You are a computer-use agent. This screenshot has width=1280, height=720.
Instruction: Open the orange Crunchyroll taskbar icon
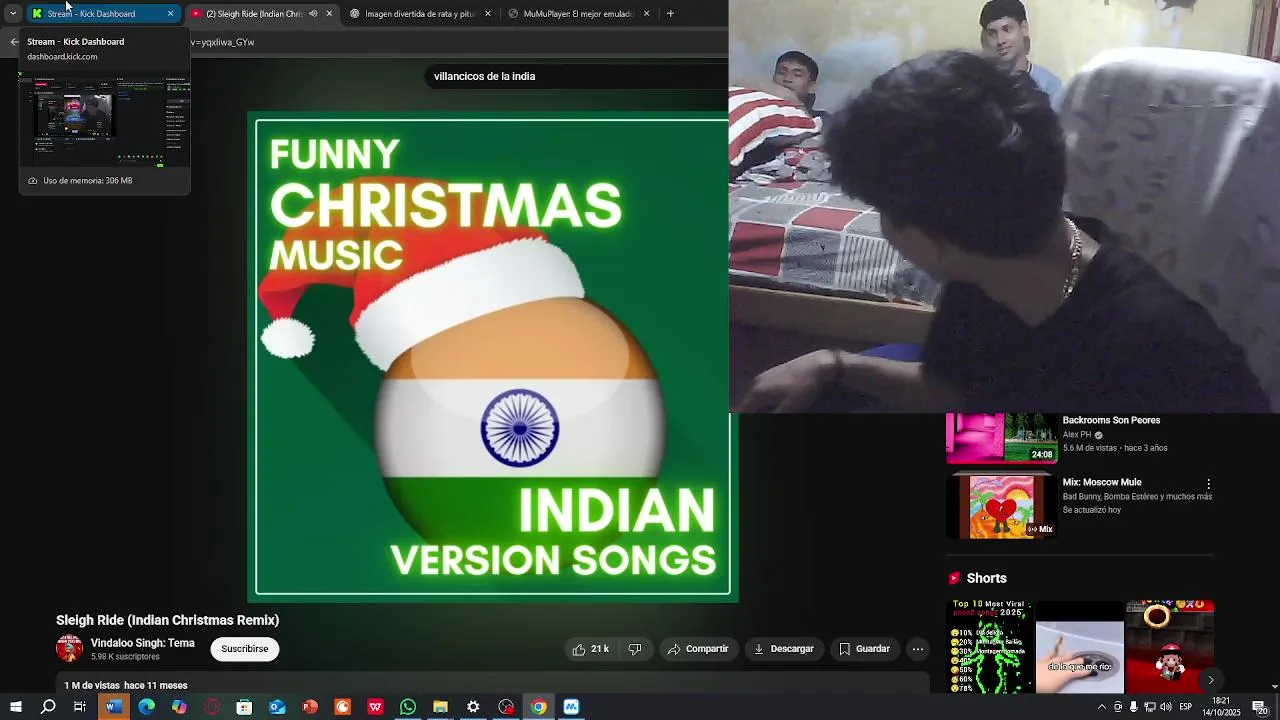tap(342, 707)
